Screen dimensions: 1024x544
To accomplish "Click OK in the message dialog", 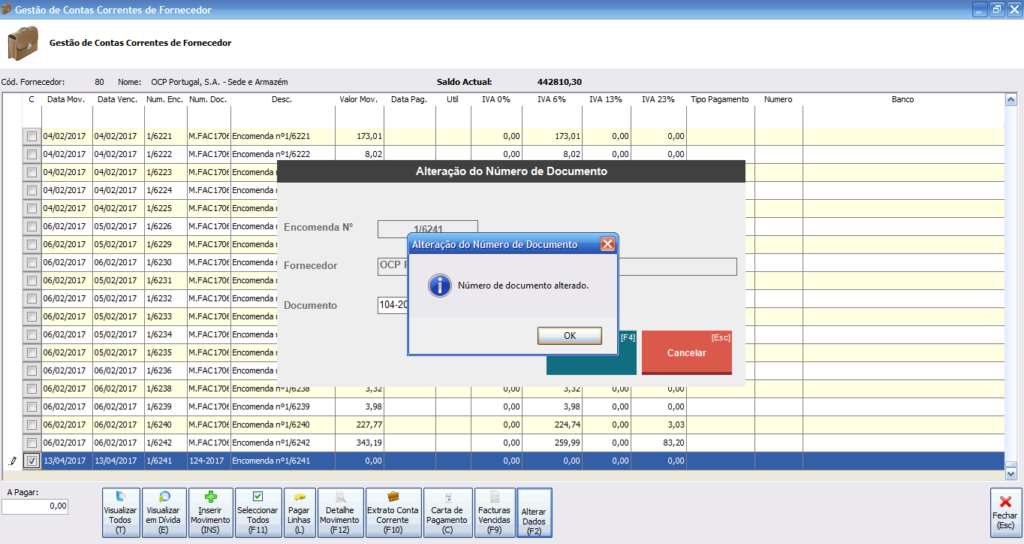I will point(569,336).
